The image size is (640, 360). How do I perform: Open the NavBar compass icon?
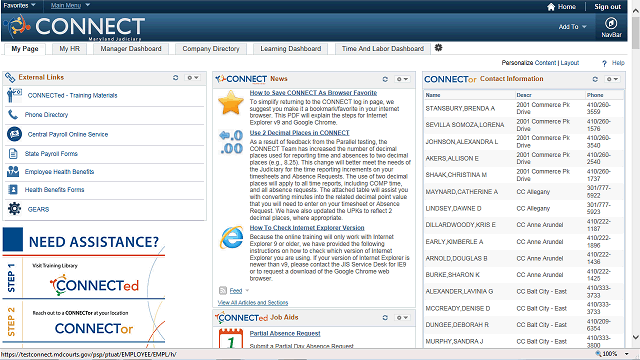(611, 24)
